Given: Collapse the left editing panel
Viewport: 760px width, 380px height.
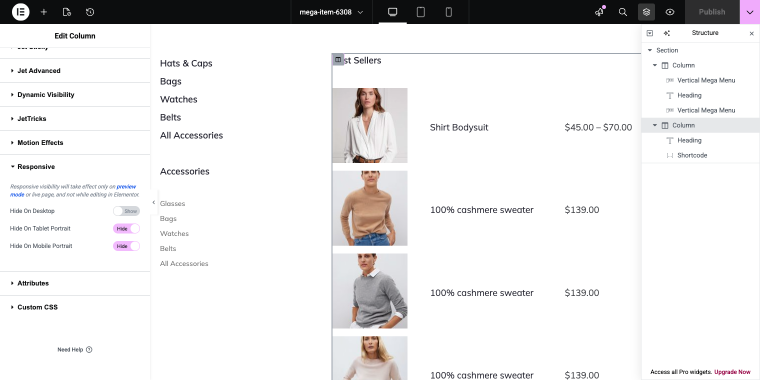Looking at the screenshot, I should coord(154,203).
